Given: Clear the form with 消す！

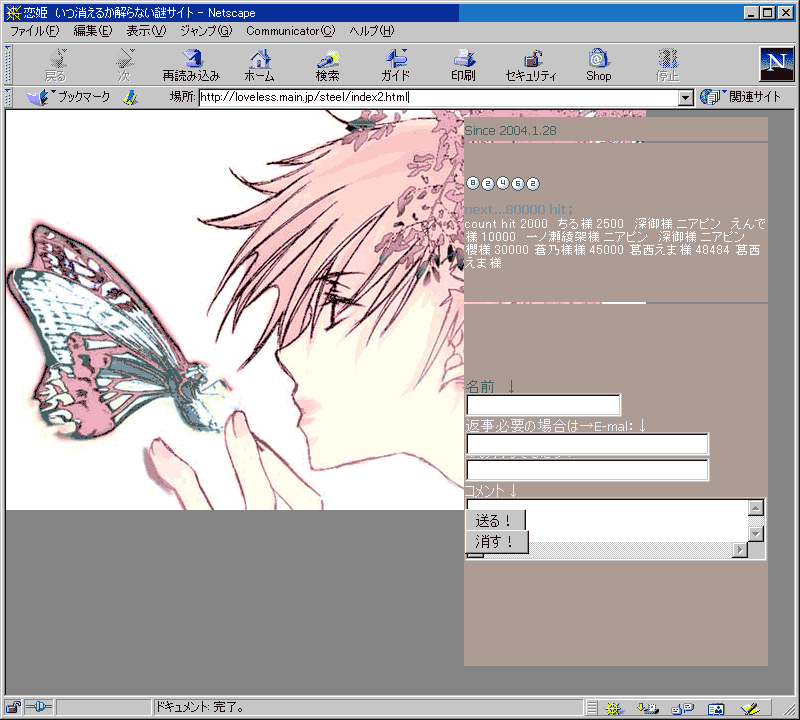Looking at the screenshot, I should (497, 542).
